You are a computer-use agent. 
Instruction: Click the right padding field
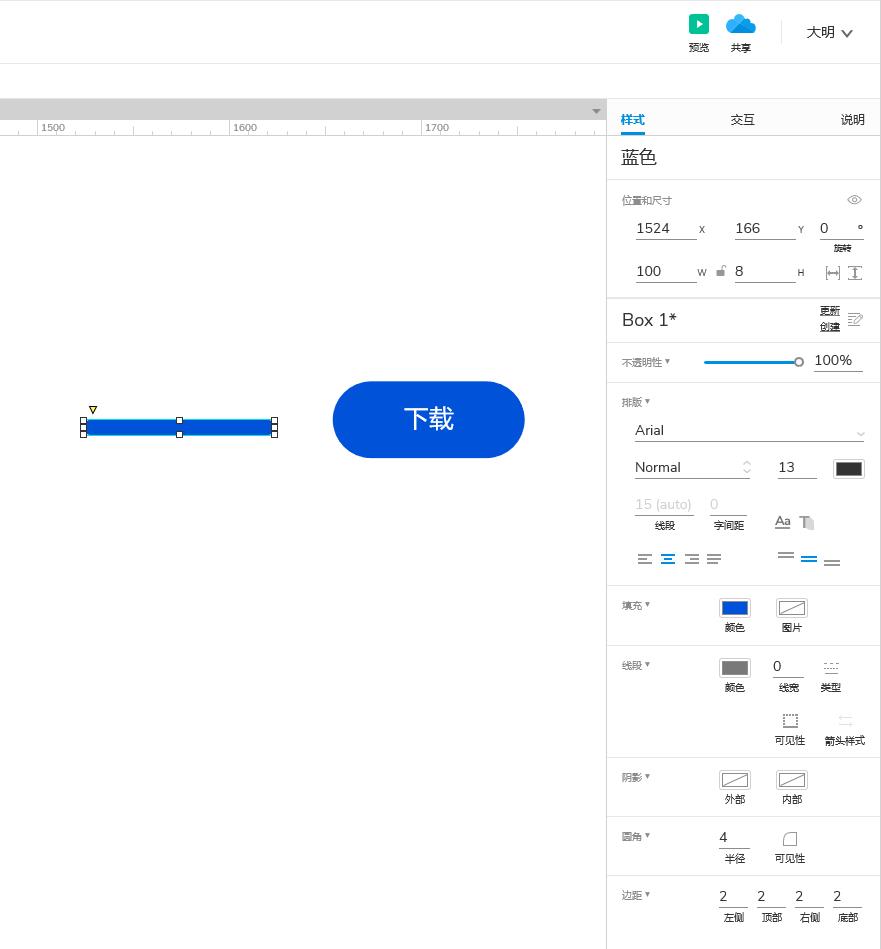[x=809, y=897]
